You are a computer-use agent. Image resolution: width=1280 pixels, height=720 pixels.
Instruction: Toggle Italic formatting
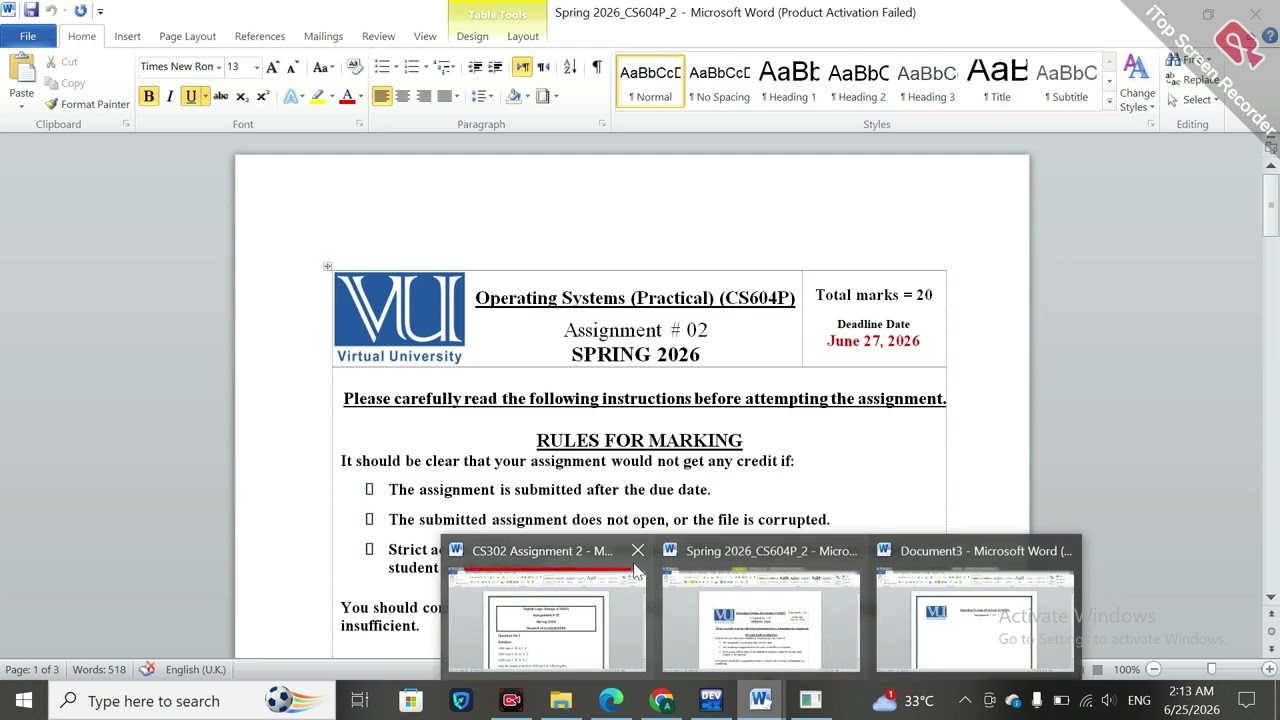169,96
